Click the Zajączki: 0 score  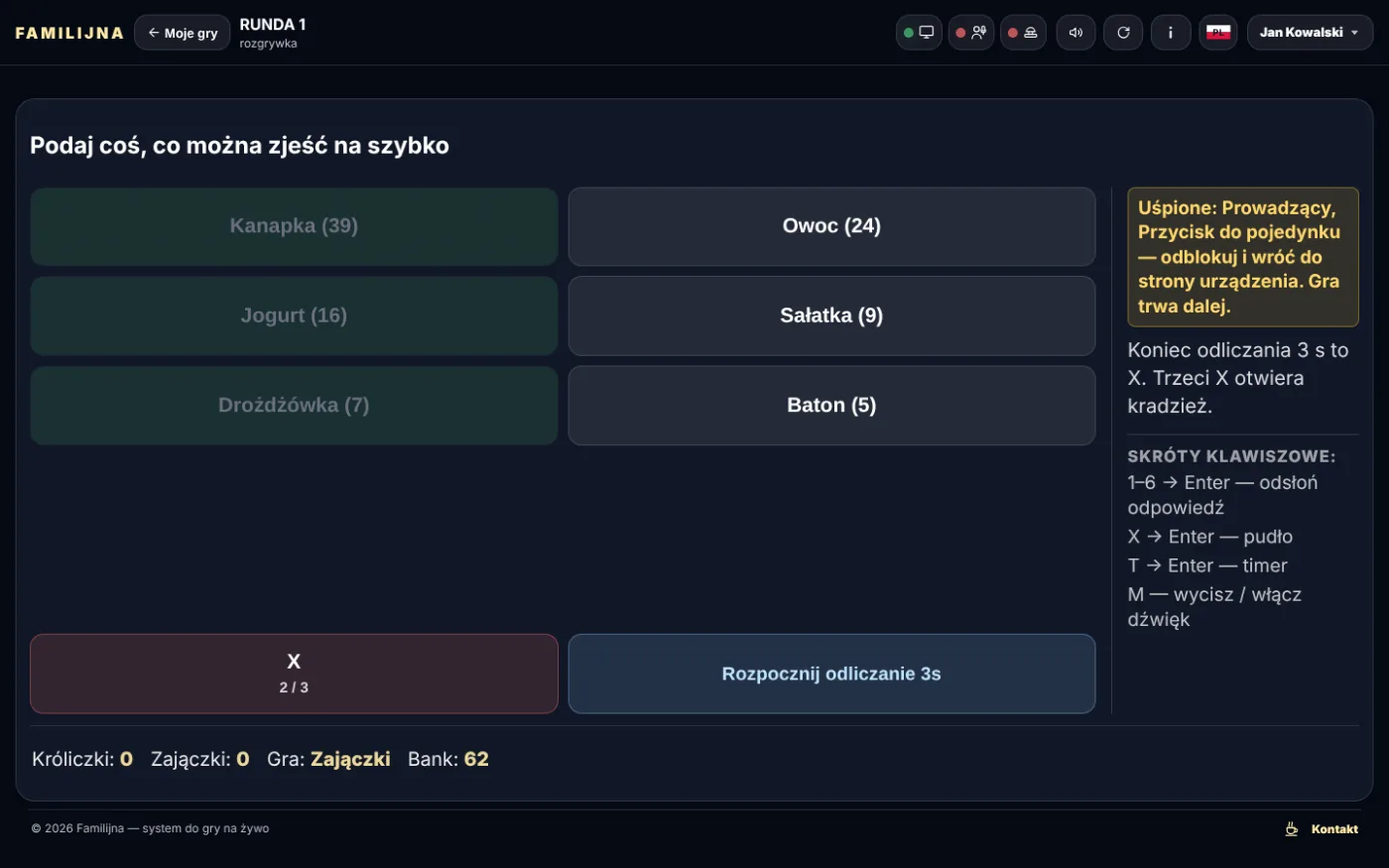tap(199, 759)
